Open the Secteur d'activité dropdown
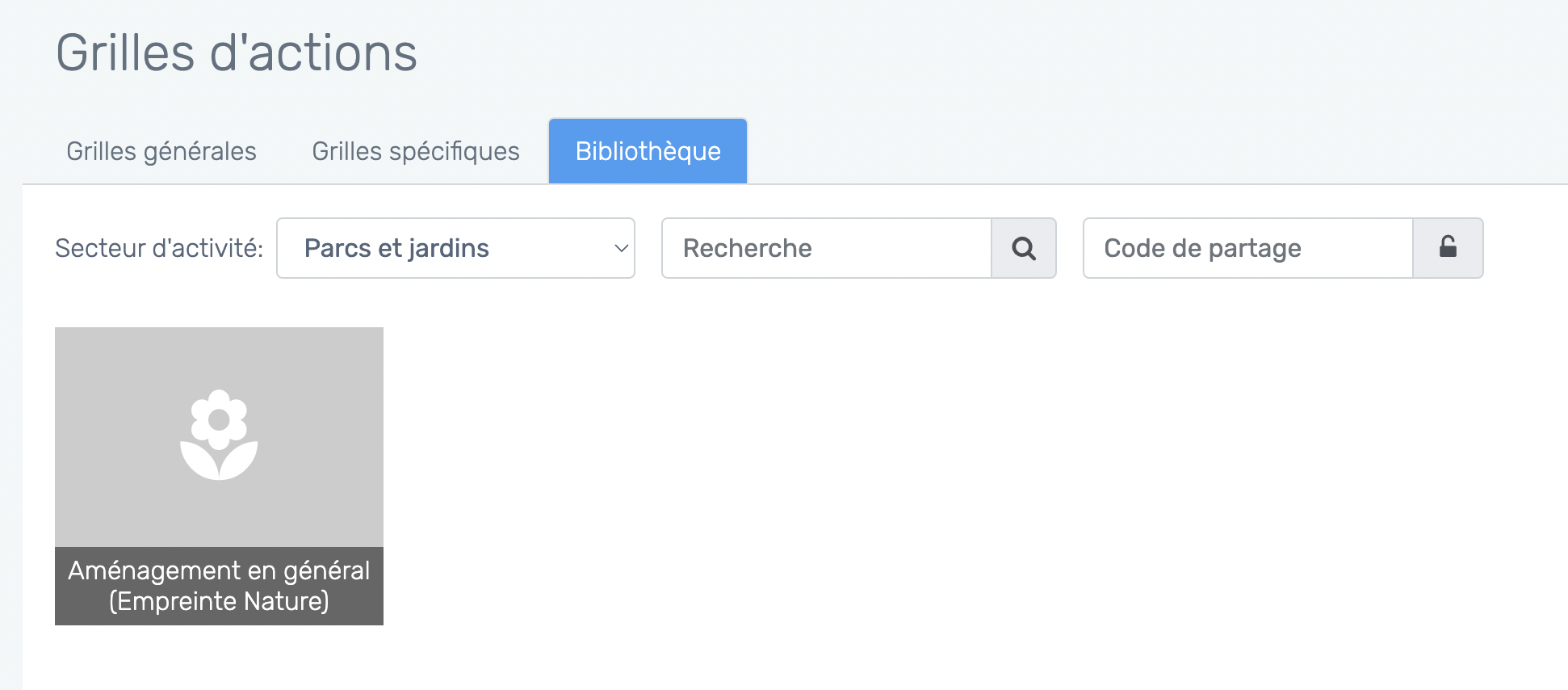Image resolution: width=1568 pixels, height=690 pixels. [x=455, y=248]
